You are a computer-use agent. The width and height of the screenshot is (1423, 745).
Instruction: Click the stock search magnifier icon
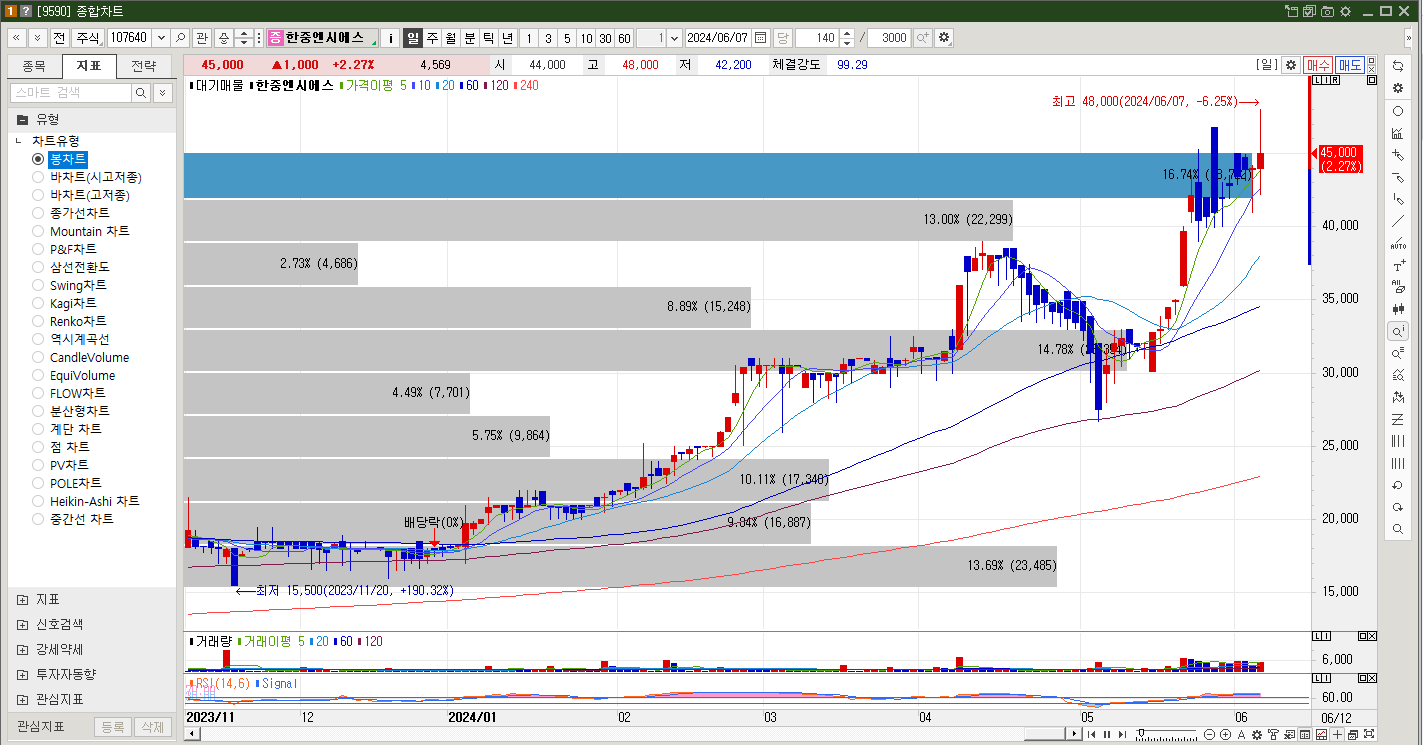pos(180,37)
